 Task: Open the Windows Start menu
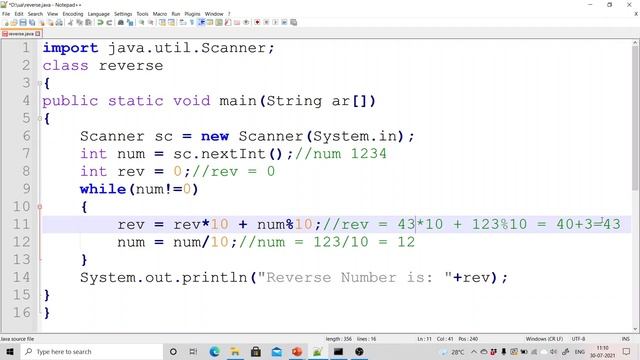10,351
